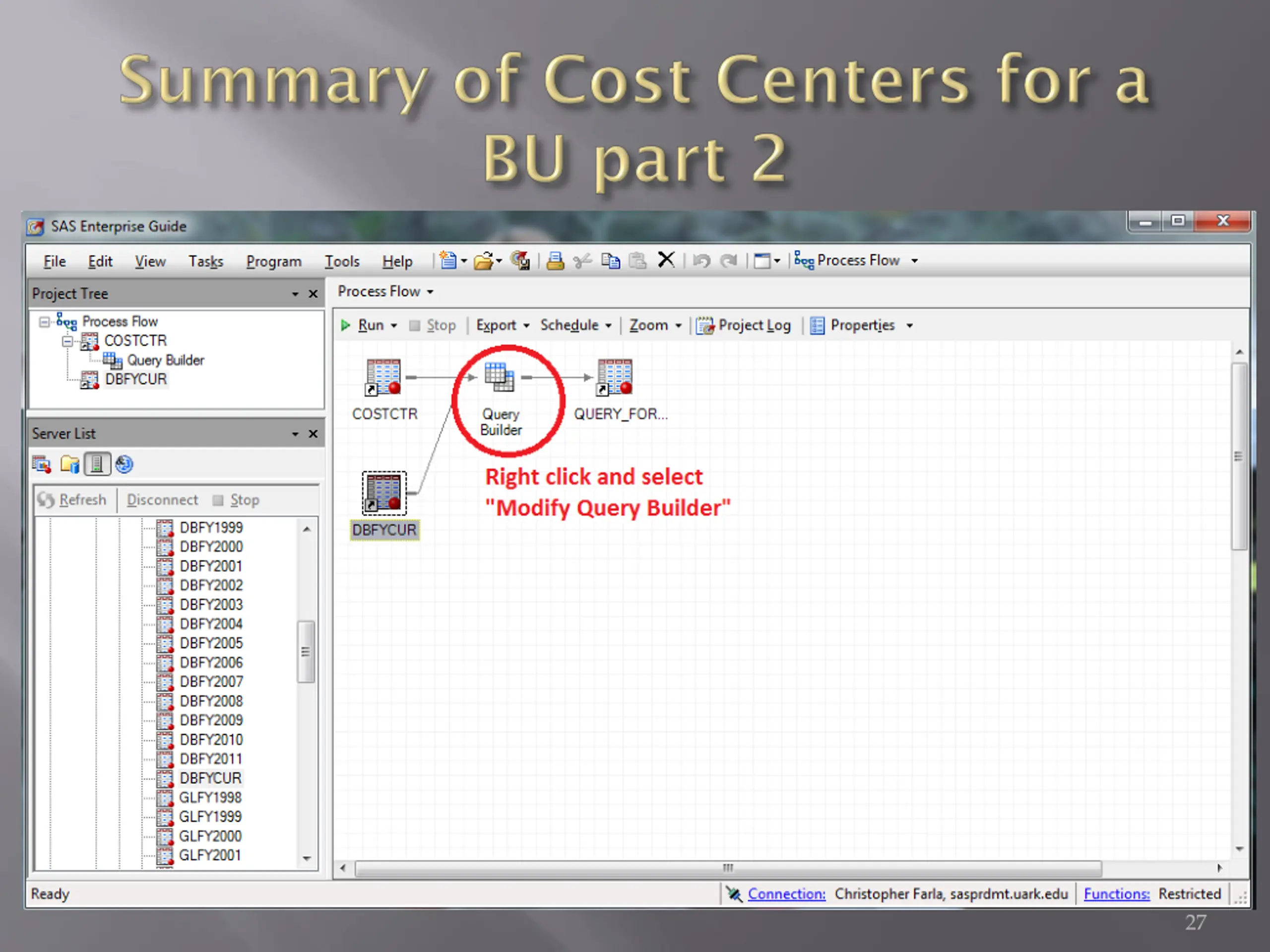Close the Project Tree panel
Screen dimensions: 1270x952
coord(313,294)
